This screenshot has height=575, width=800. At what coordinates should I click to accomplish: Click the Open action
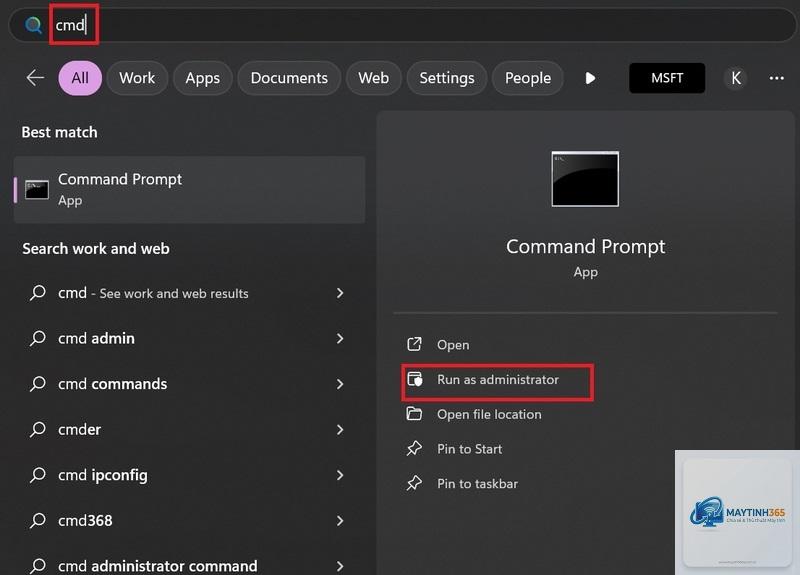(453, 345)
